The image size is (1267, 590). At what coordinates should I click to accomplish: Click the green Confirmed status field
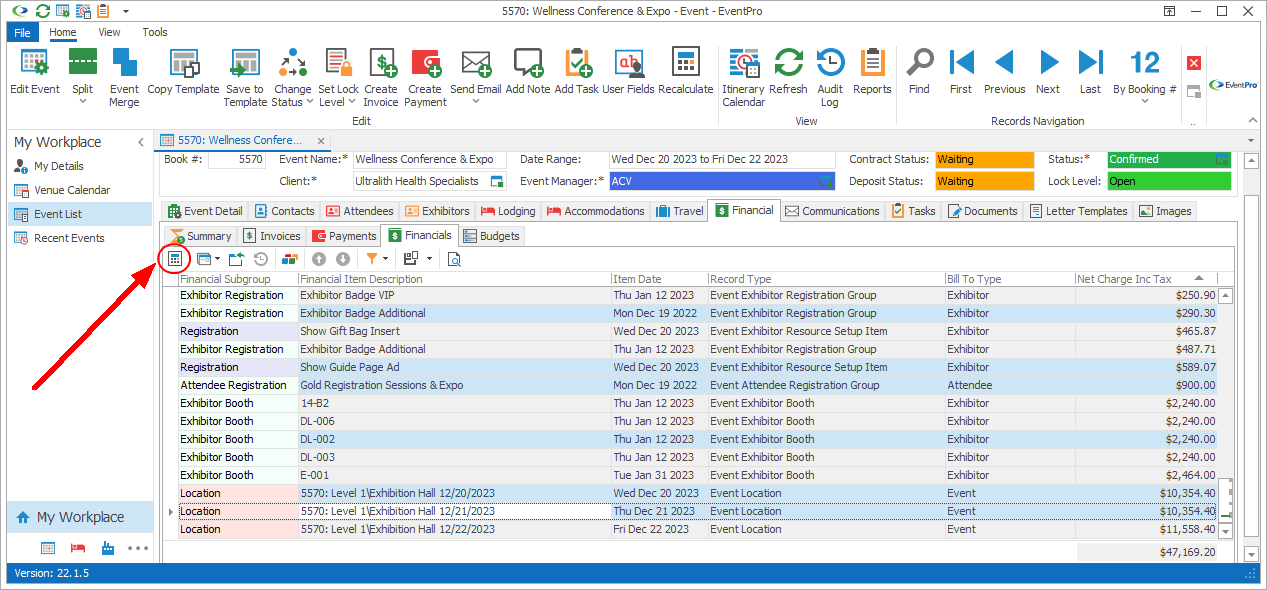pyautogui.click(x=1169, y=159)
